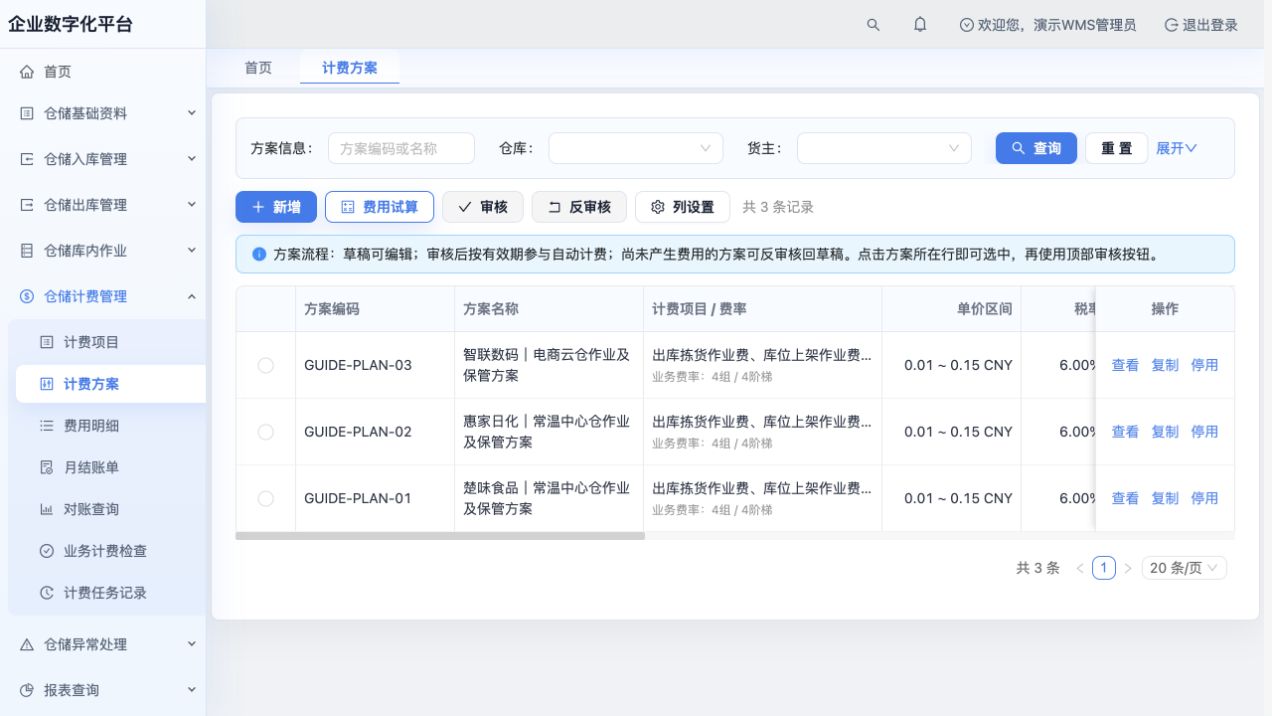This screenshot has width=1272, height=716.
Task: Click the 仓储基础资料 sidebar icon
Action: click(x=27, y=114)
